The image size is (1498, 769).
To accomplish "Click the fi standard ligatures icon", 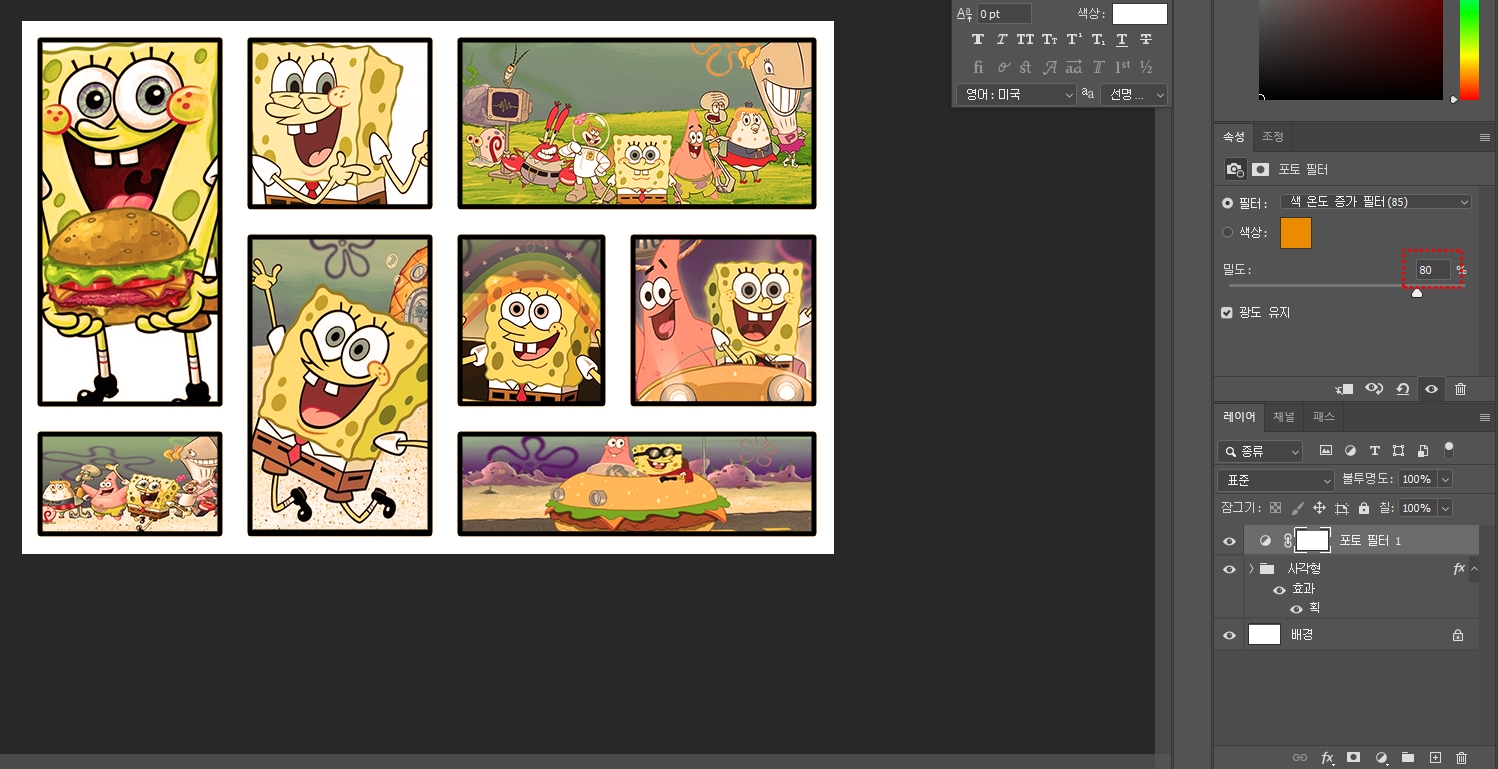I will pos(978,67).
